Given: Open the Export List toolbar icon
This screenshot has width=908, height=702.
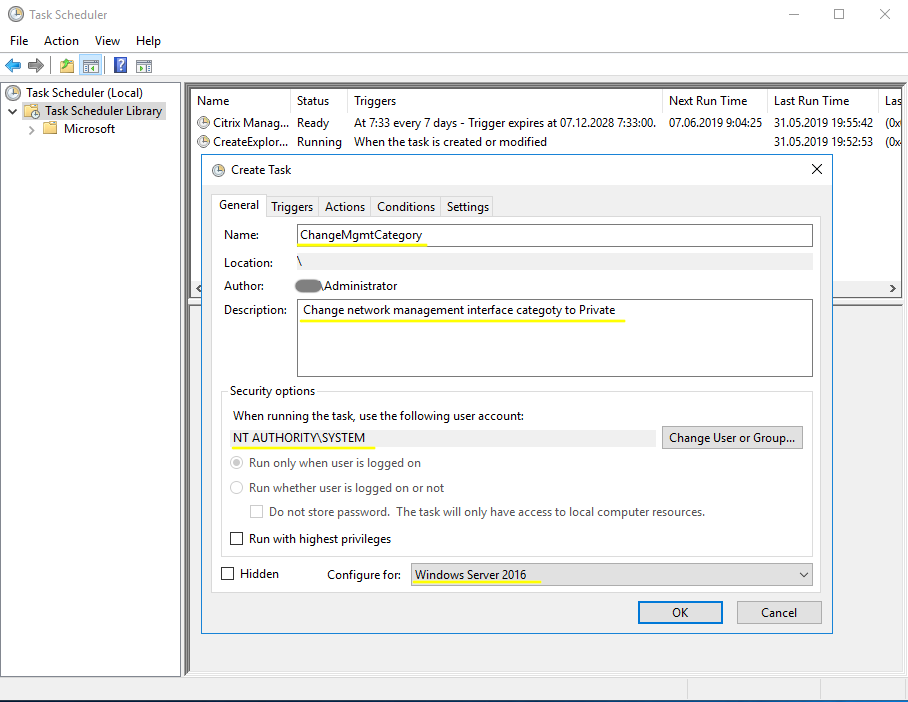Looking at the screenshot, I should [65, 65].
